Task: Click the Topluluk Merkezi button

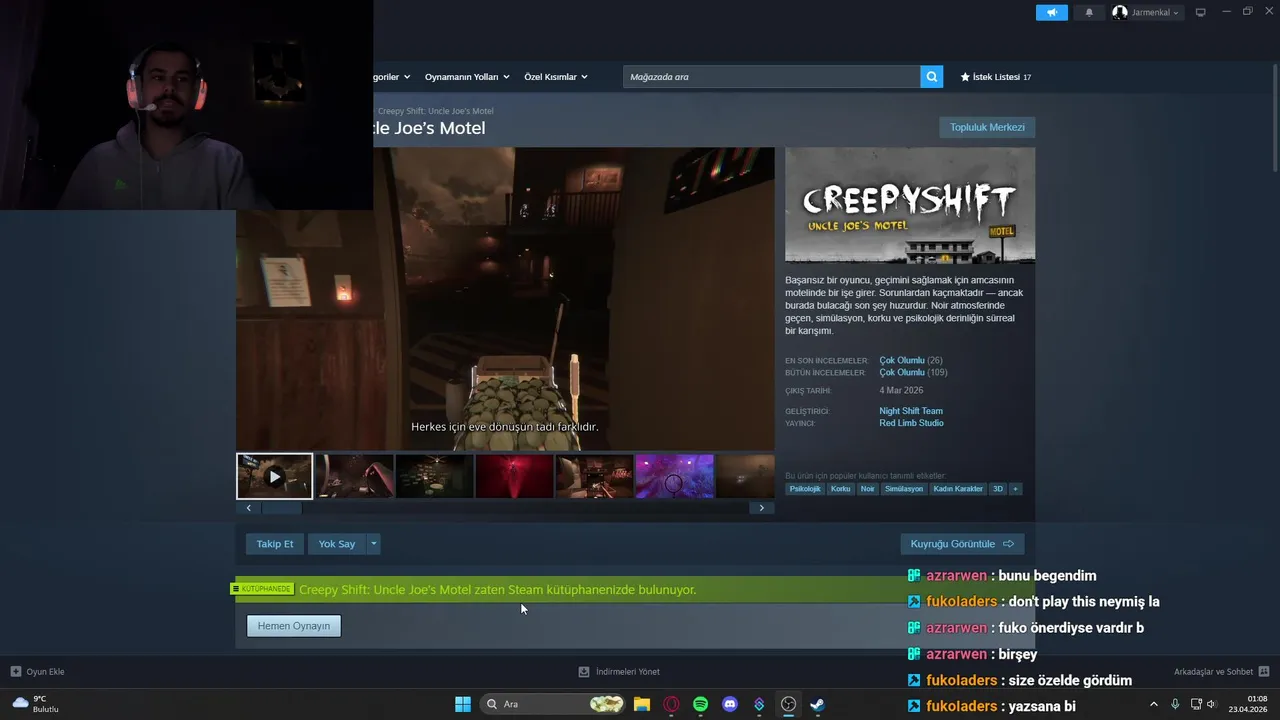Action: [x=987, y=127]
